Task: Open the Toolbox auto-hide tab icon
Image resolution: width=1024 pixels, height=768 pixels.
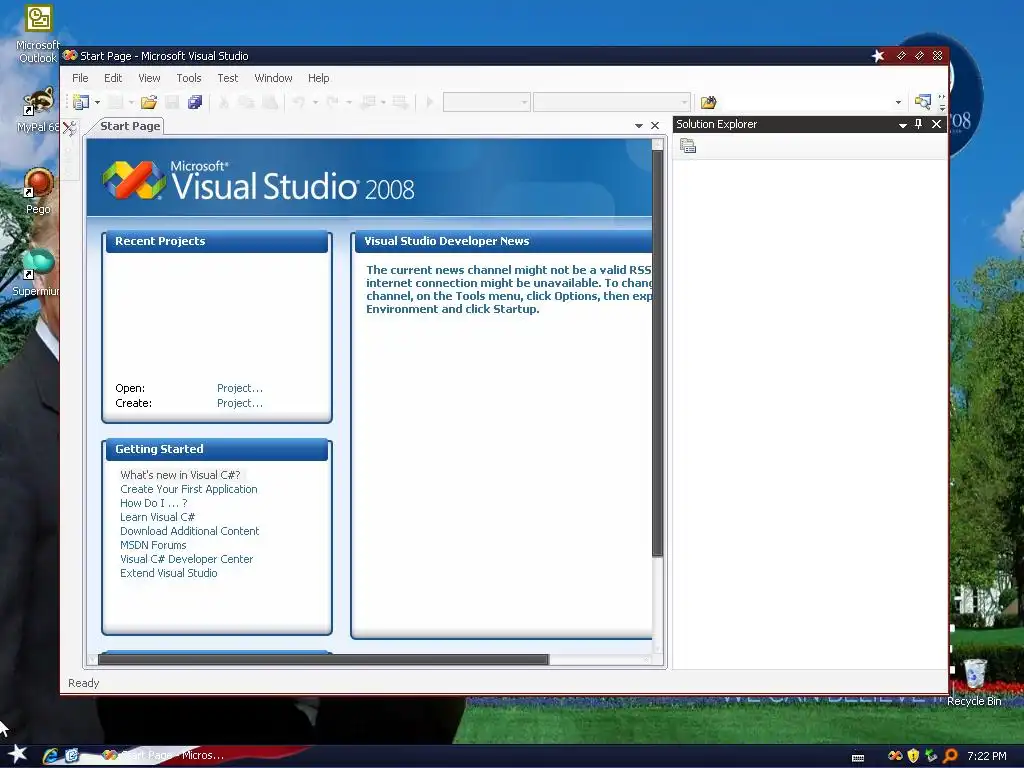Action: click(x=69, y=127)
